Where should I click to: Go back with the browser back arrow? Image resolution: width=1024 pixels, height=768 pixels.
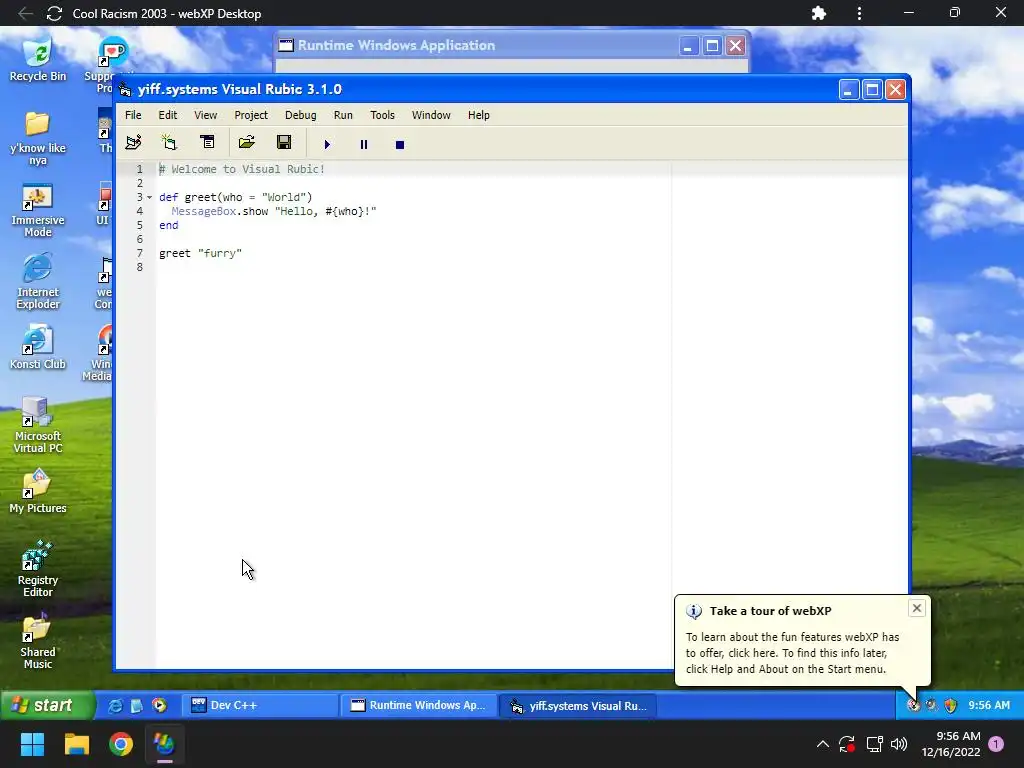[25, 13]
